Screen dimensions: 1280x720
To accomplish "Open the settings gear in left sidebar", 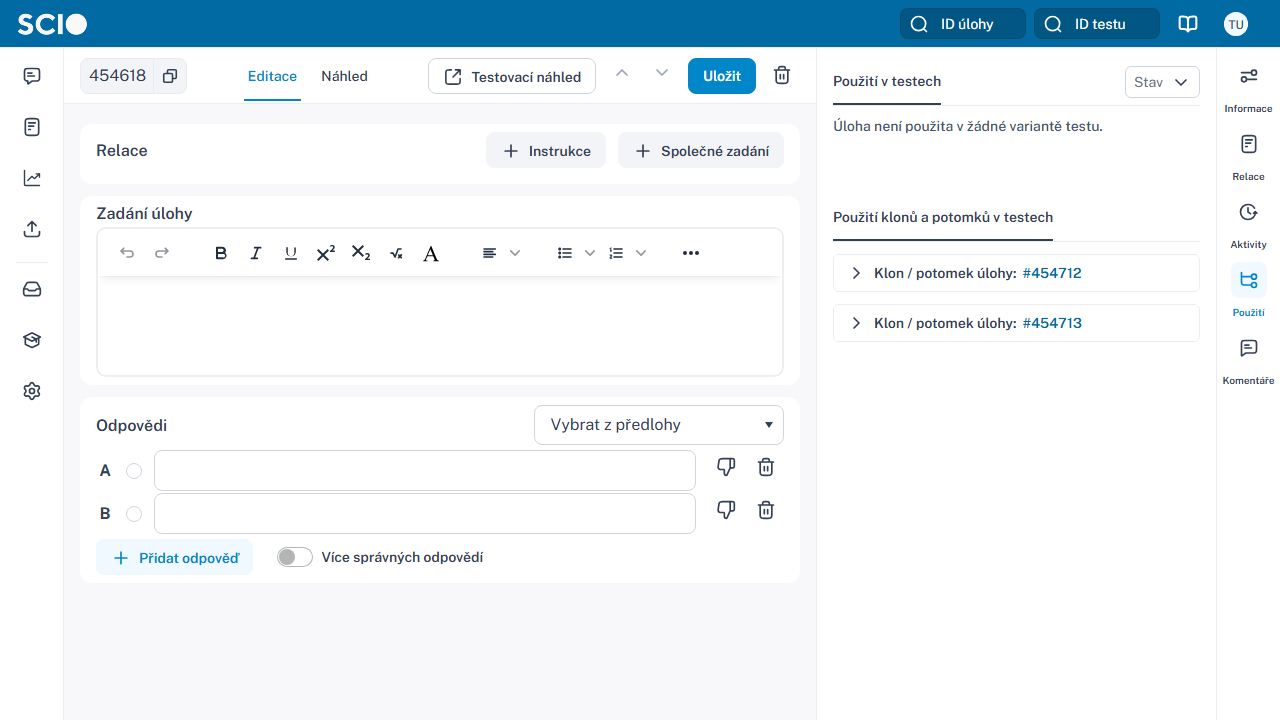I will pos(32,391).
